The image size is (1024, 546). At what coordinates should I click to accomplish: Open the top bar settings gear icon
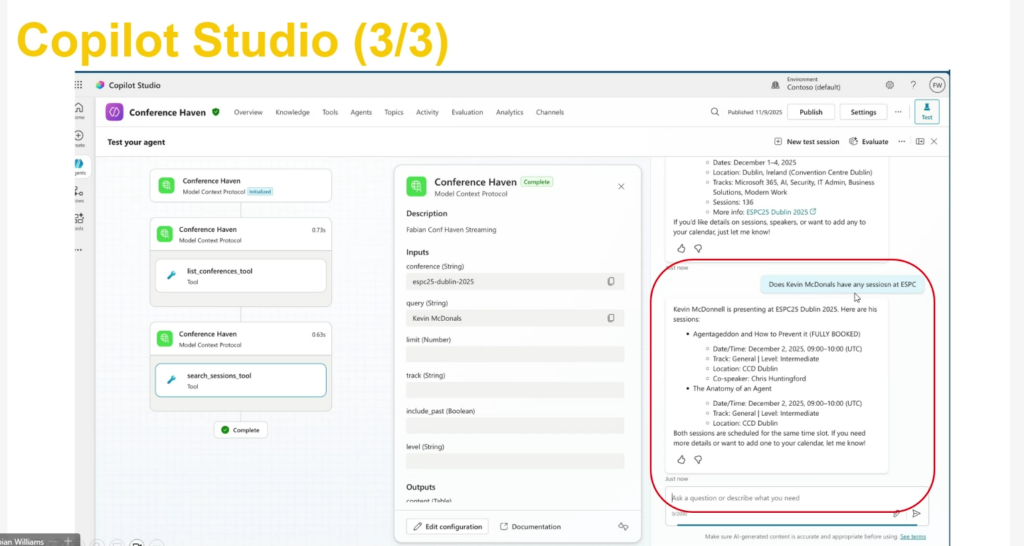(889, 85)
